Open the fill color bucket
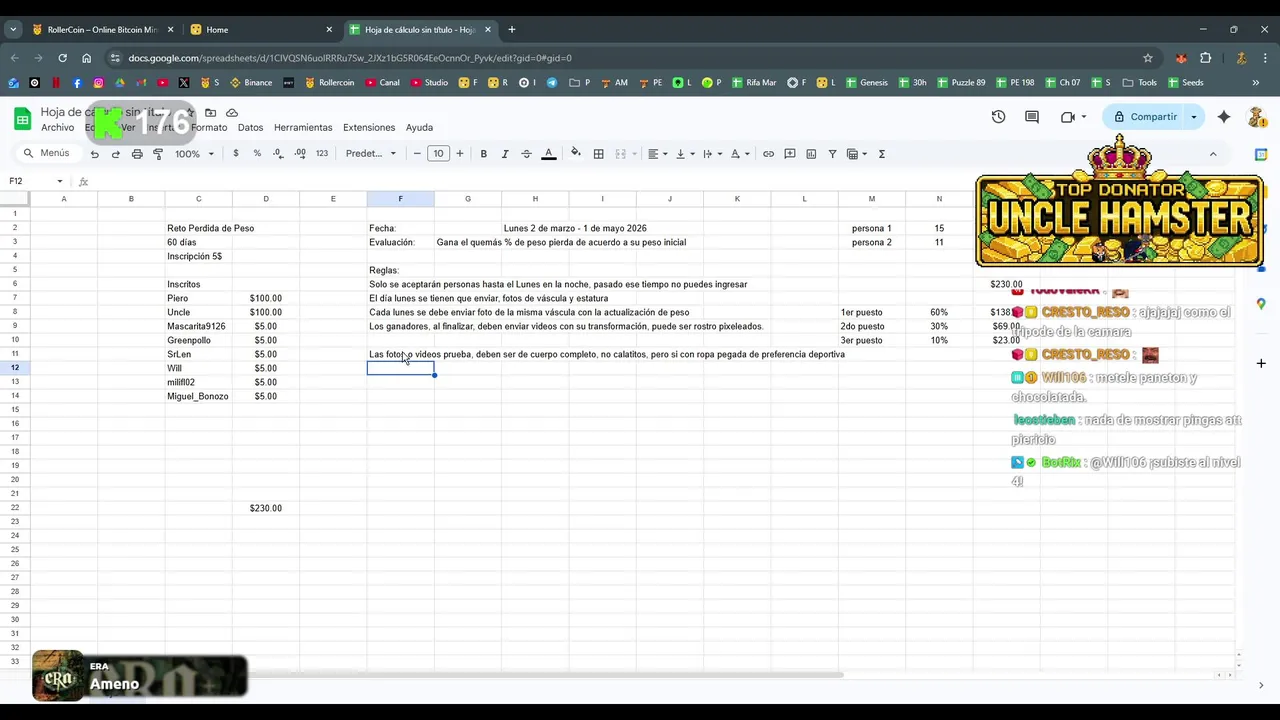Image resolution: width=1280 pixels, height=720 pixels. tap(575, 154)
